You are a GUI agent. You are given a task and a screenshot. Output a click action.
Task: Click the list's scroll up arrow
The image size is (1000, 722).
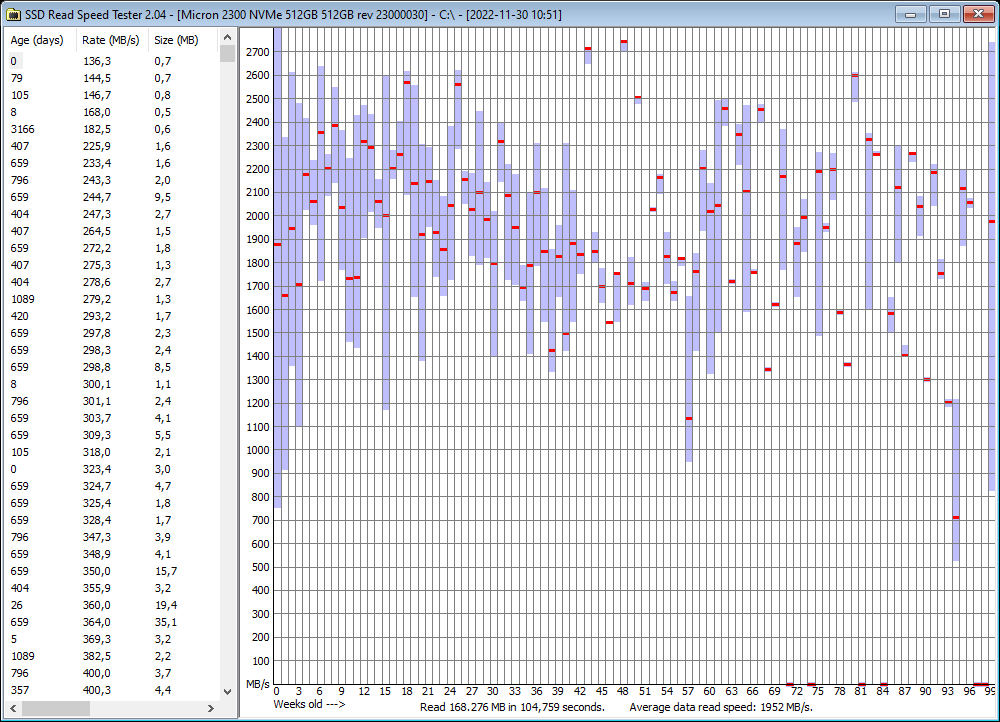coord(227,38)
